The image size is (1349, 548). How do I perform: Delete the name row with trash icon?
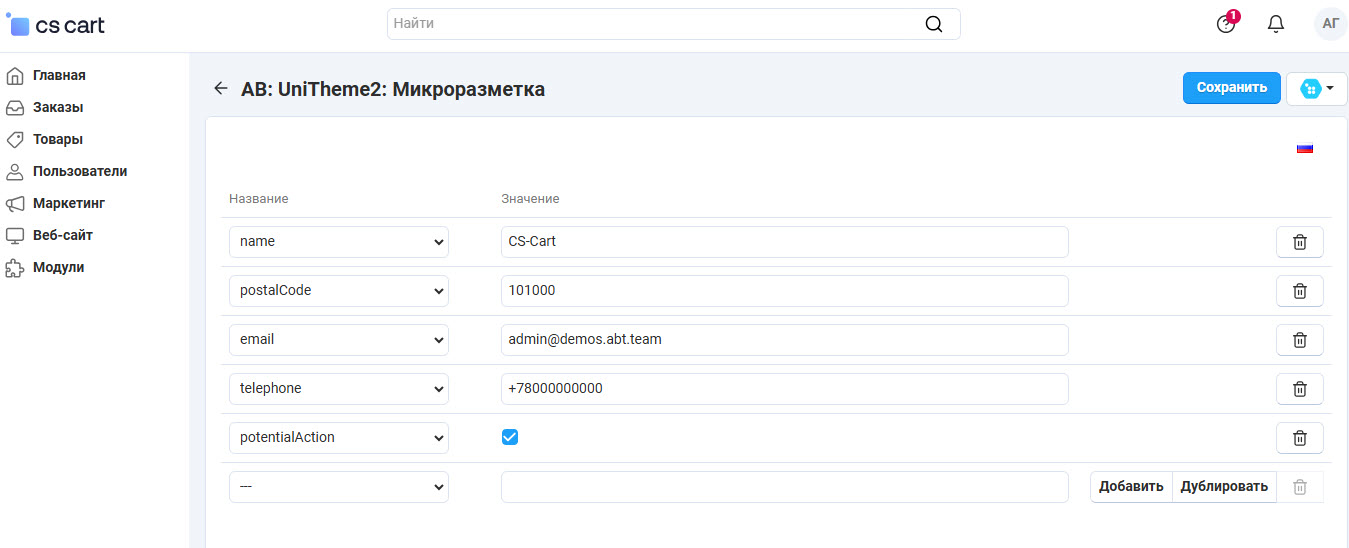(x=1300, y=242)
